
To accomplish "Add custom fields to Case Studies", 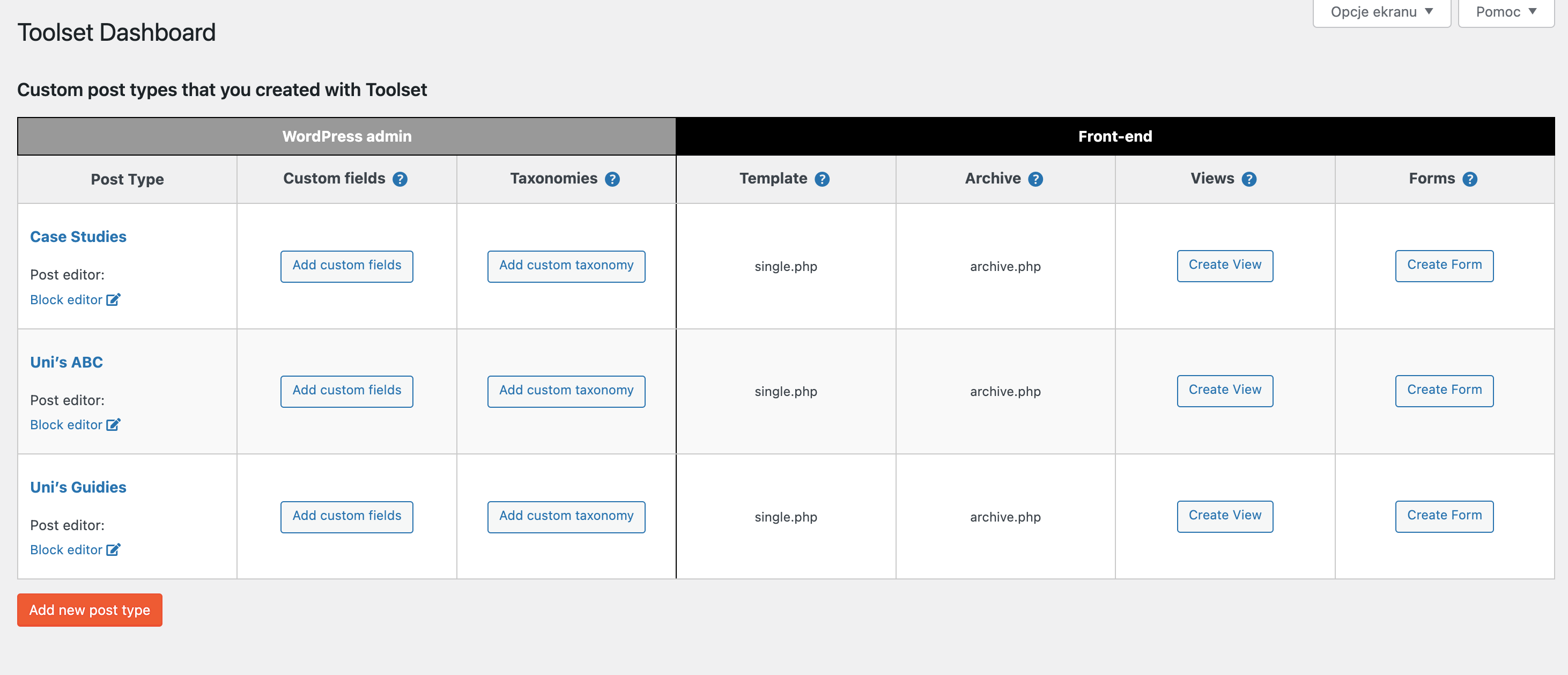I will click(347, 266).
